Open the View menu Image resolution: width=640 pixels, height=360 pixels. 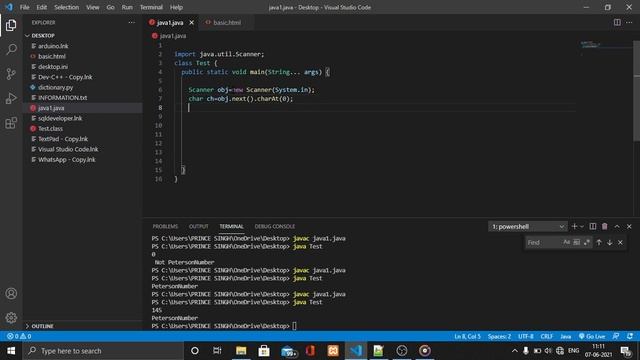click(93, 7)
